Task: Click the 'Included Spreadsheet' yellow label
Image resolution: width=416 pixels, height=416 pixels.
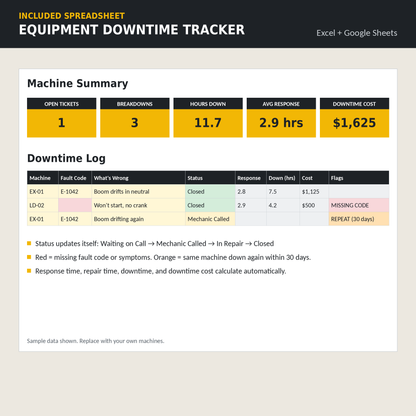Action: tap(72, 16)
